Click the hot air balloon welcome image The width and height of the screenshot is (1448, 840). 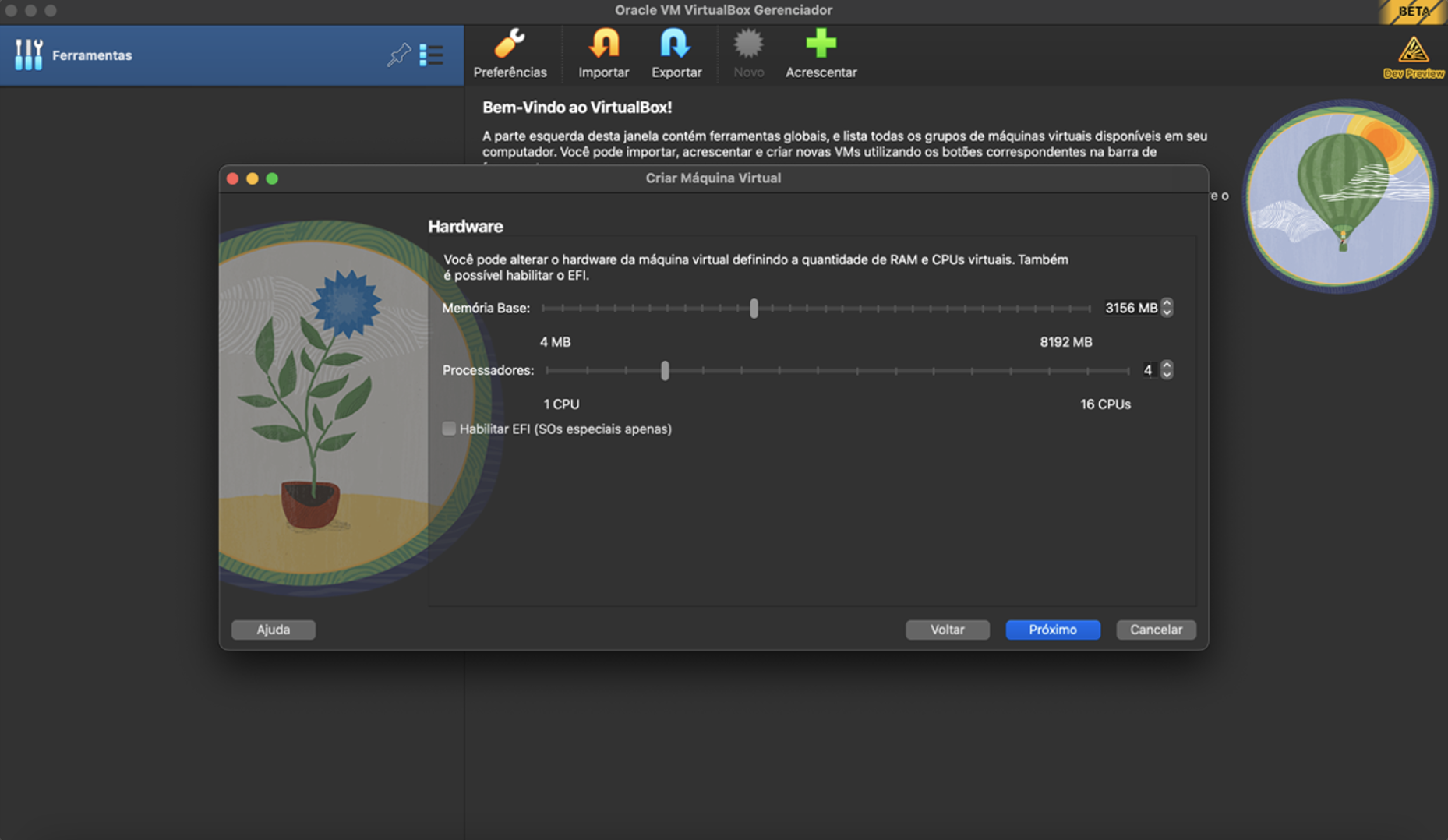[x=1339, y=196]
